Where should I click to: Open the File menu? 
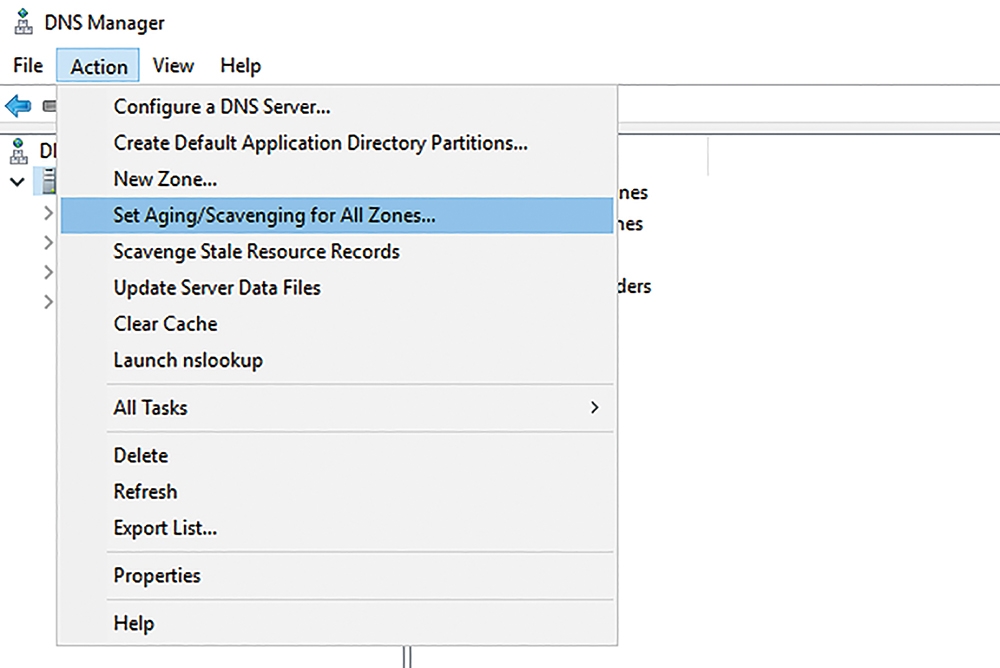tap(28, 65)
